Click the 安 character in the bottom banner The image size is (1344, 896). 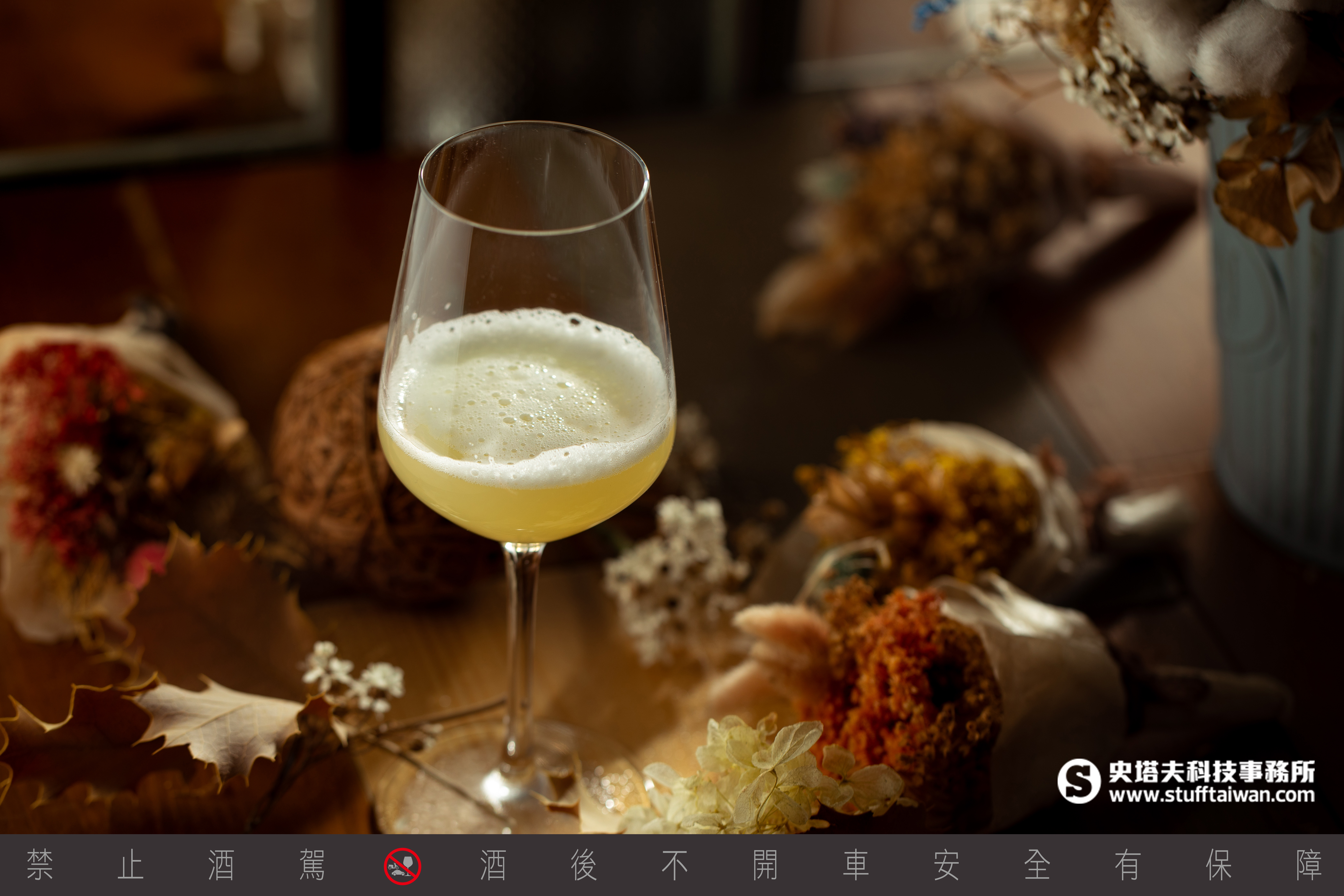pyautogui.click(x=946, y=865)
